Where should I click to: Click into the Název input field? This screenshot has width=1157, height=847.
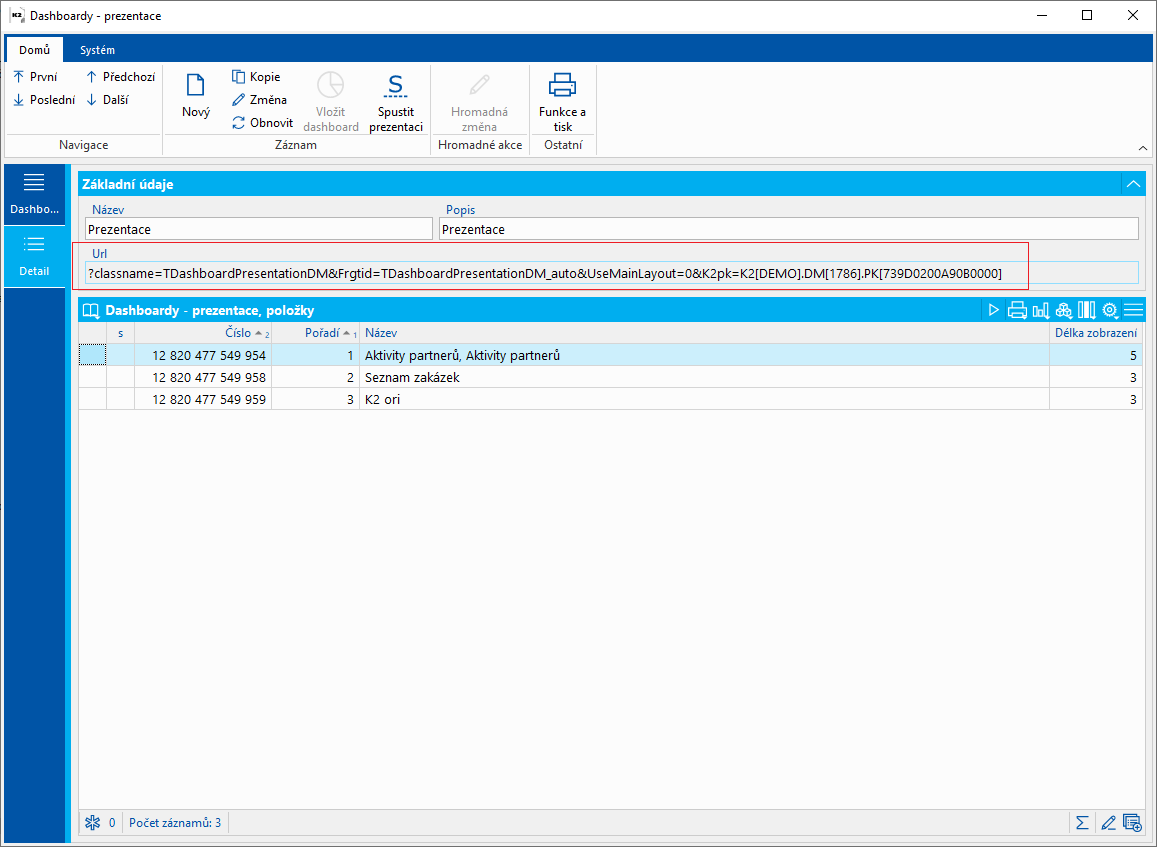259,229
